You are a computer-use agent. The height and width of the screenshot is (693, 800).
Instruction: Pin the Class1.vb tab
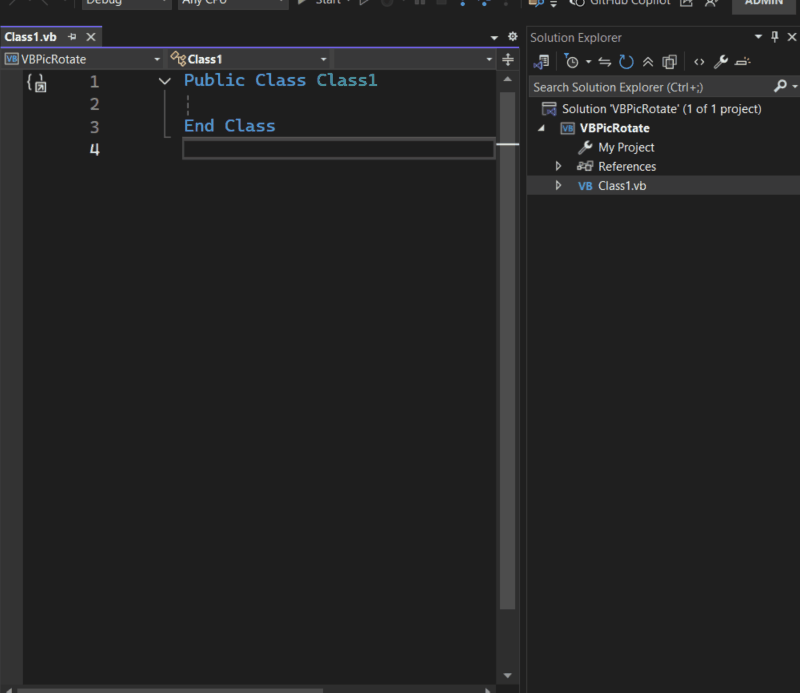pos(72,37)
